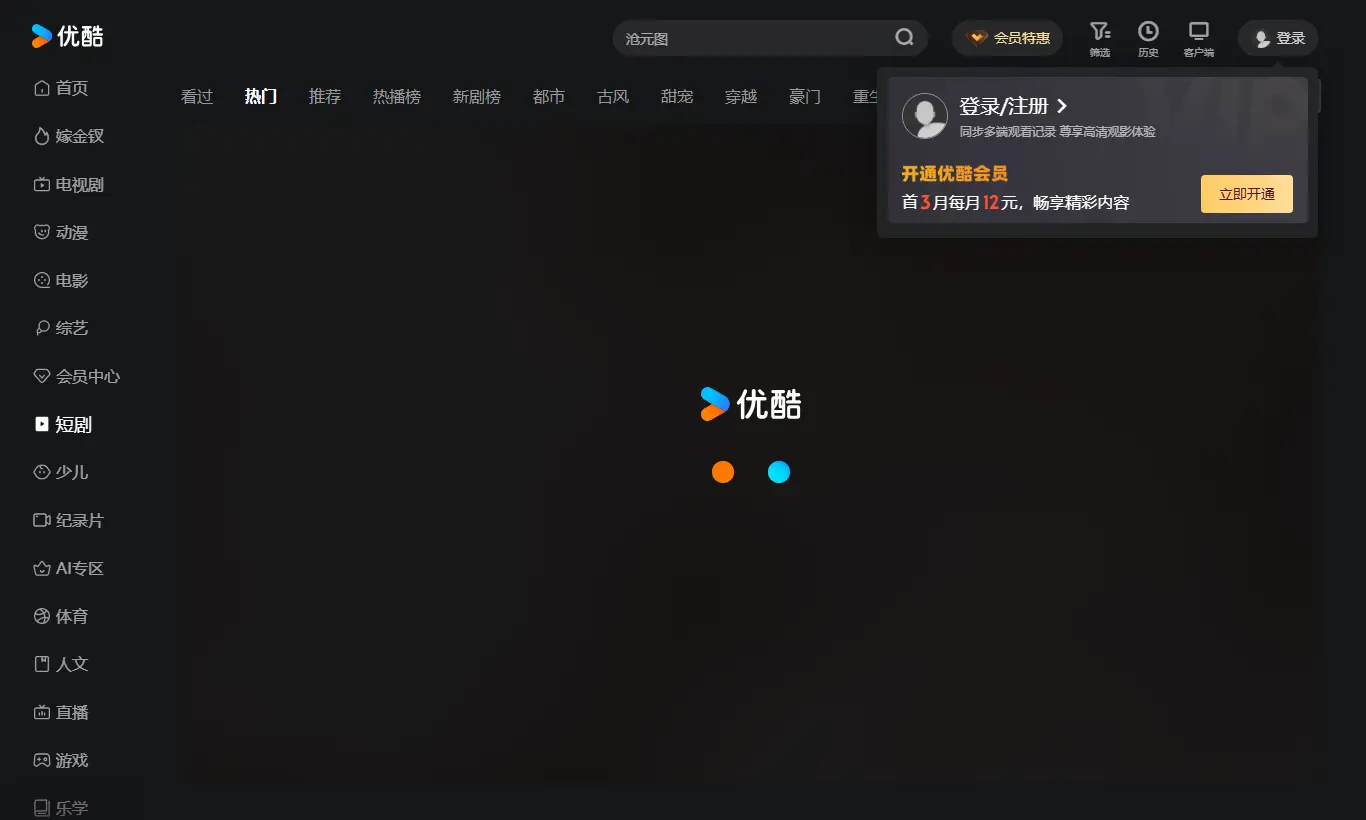Open AI专区 icon in sidebar
Viewport: 1366px width, 820px height.
point(42,568)
